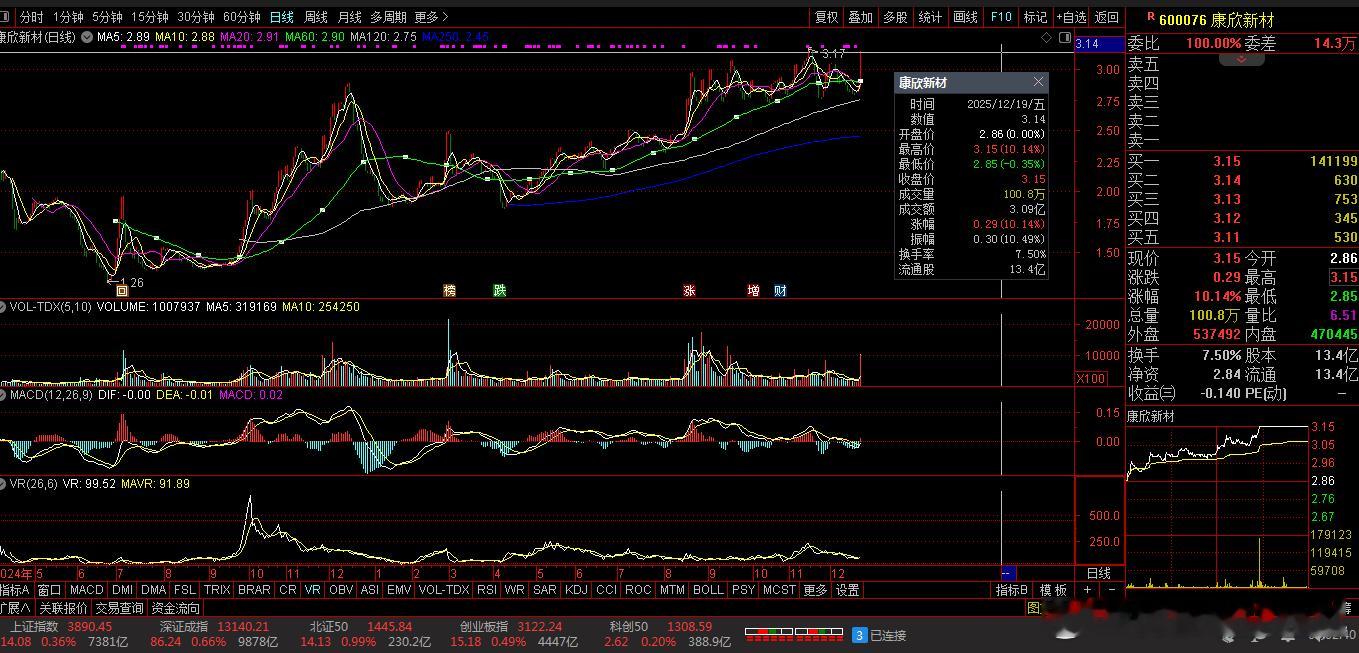The width and height of the screenshot is (1359, 653).
Task: Click the 财 event marker on chart
Action: (780, 291)
